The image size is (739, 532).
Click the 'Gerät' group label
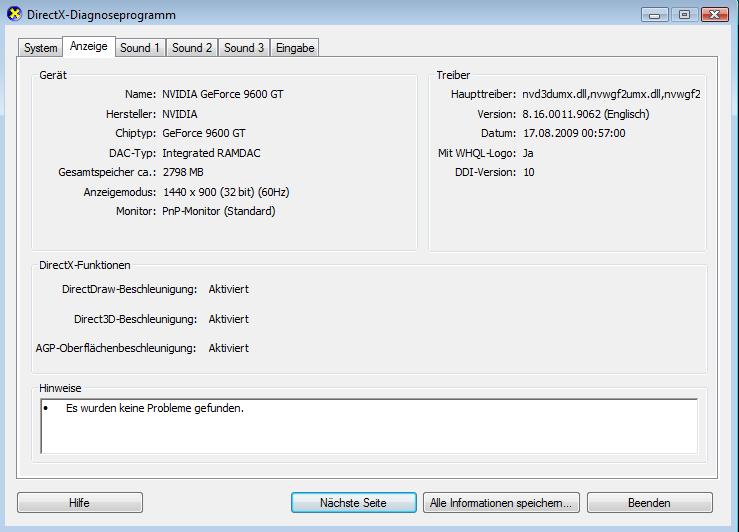pos(53,75)
